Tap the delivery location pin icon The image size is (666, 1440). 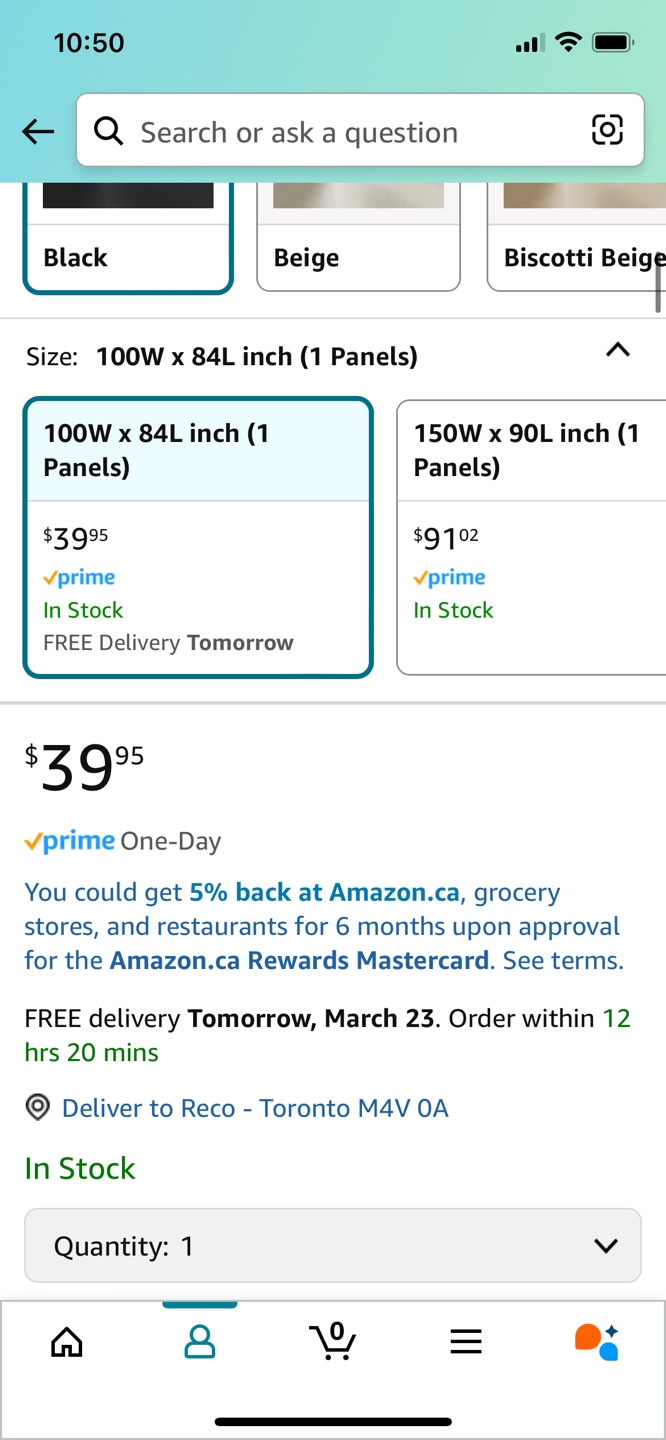(x=38, y=1108)
